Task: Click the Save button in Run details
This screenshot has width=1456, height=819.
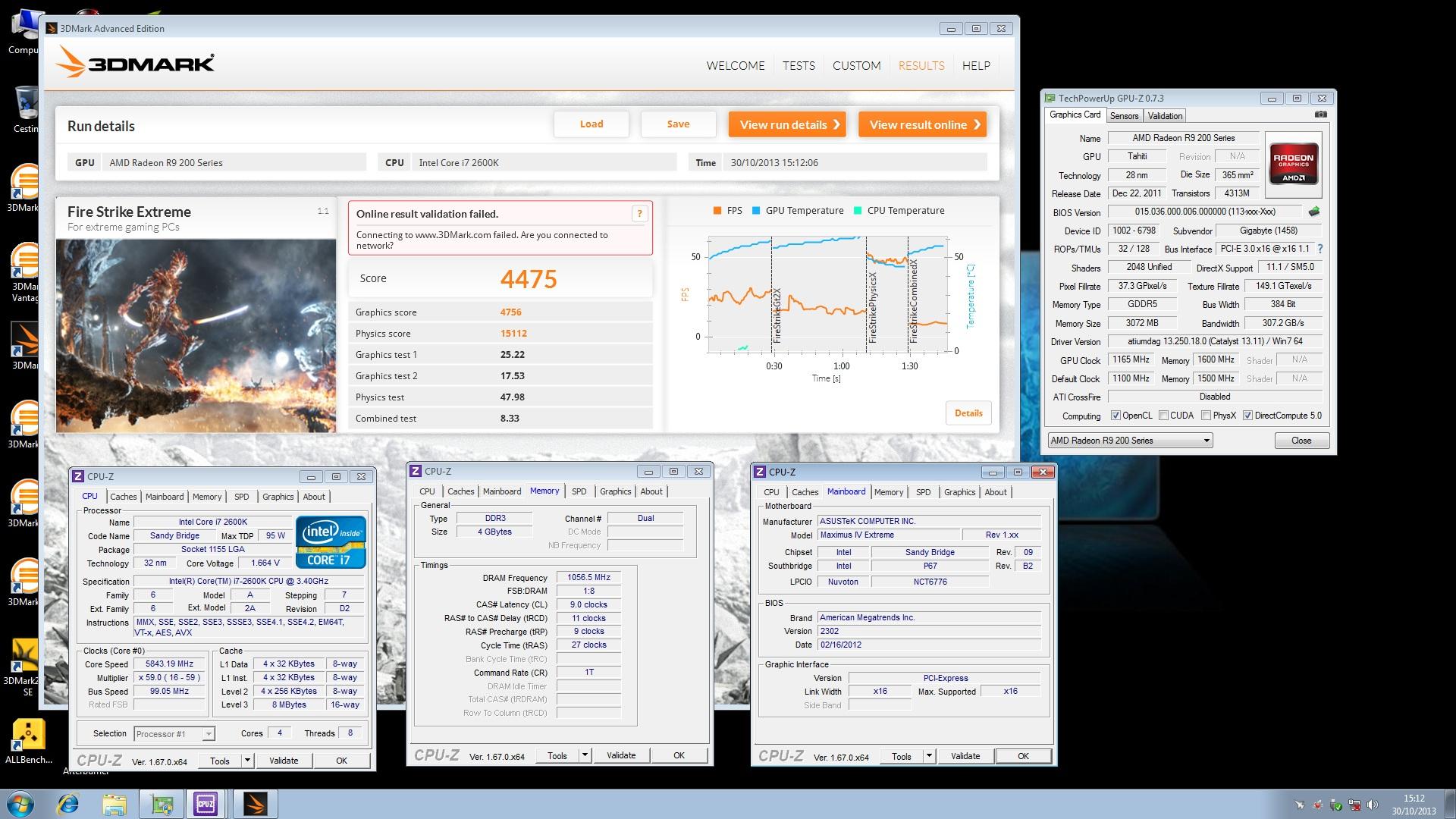Action: (x=678, y=124)
